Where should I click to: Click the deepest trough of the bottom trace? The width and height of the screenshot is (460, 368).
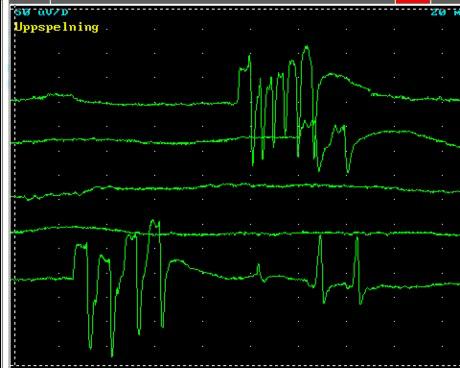[112, 354]
